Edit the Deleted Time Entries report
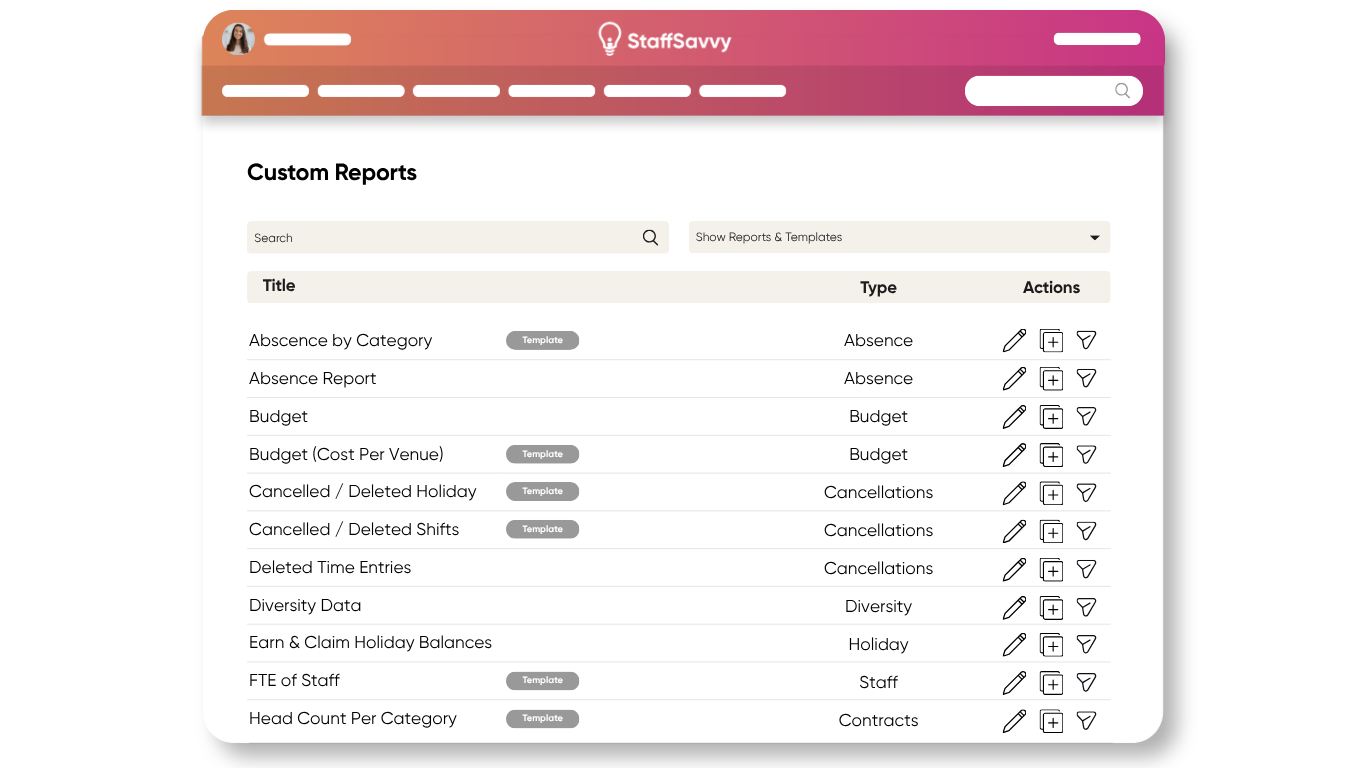Screen dimensions: 1366x768 pos(1014,569)
